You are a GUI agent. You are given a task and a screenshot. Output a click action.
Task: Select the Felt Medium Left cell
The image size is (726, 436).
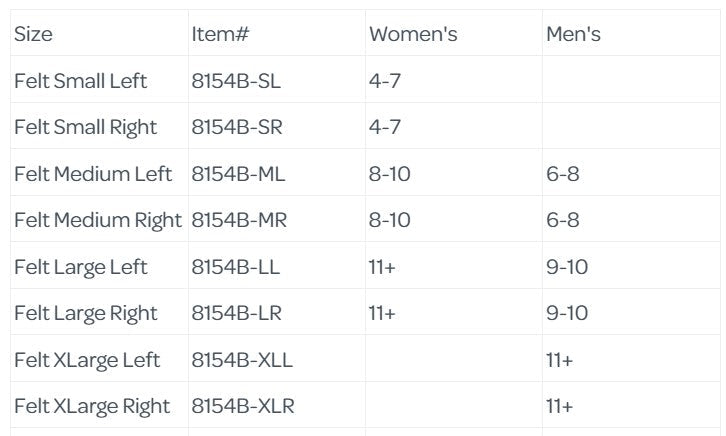pyautogui.click(x=93, y=174)
